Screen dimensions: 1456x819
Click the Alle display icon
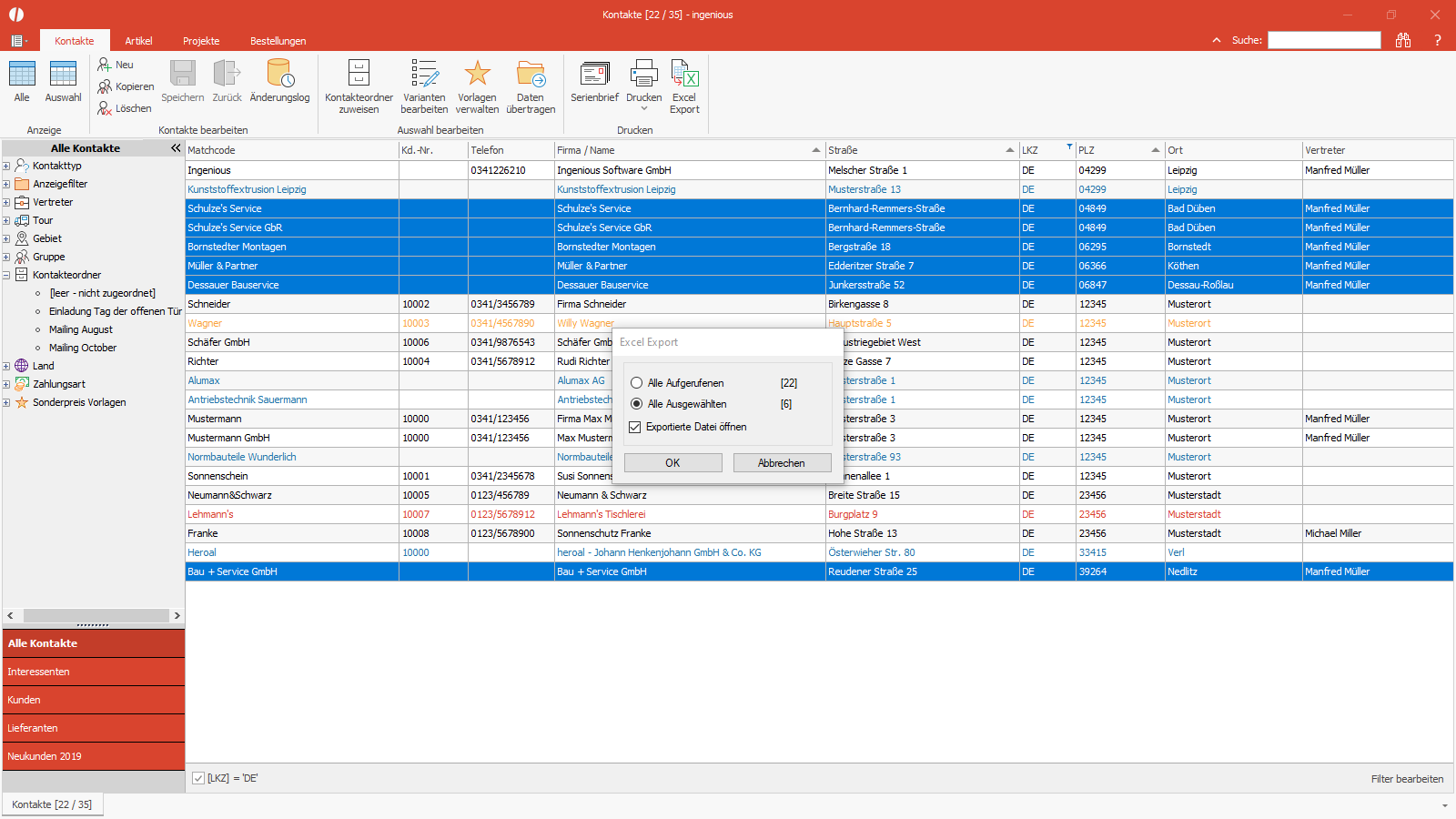(22, 74)
